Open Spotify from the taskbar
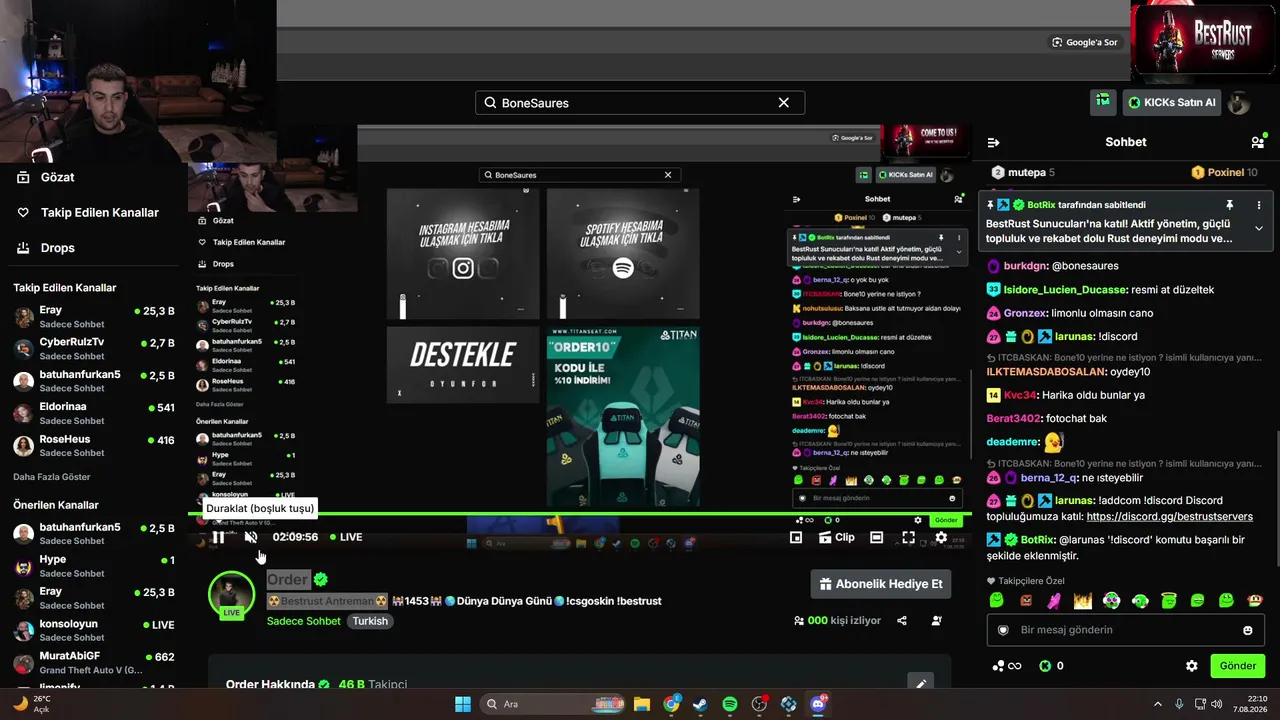 point(730,704)
